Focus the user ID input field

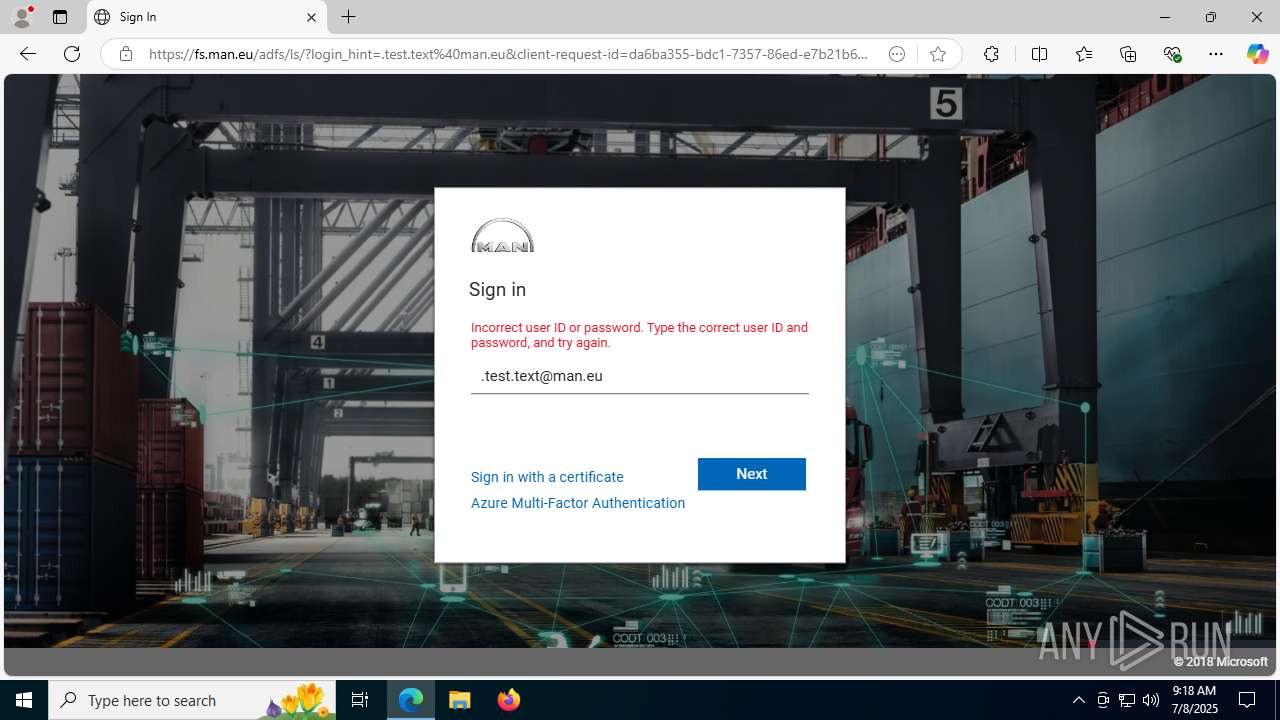(x=640, y=376)
